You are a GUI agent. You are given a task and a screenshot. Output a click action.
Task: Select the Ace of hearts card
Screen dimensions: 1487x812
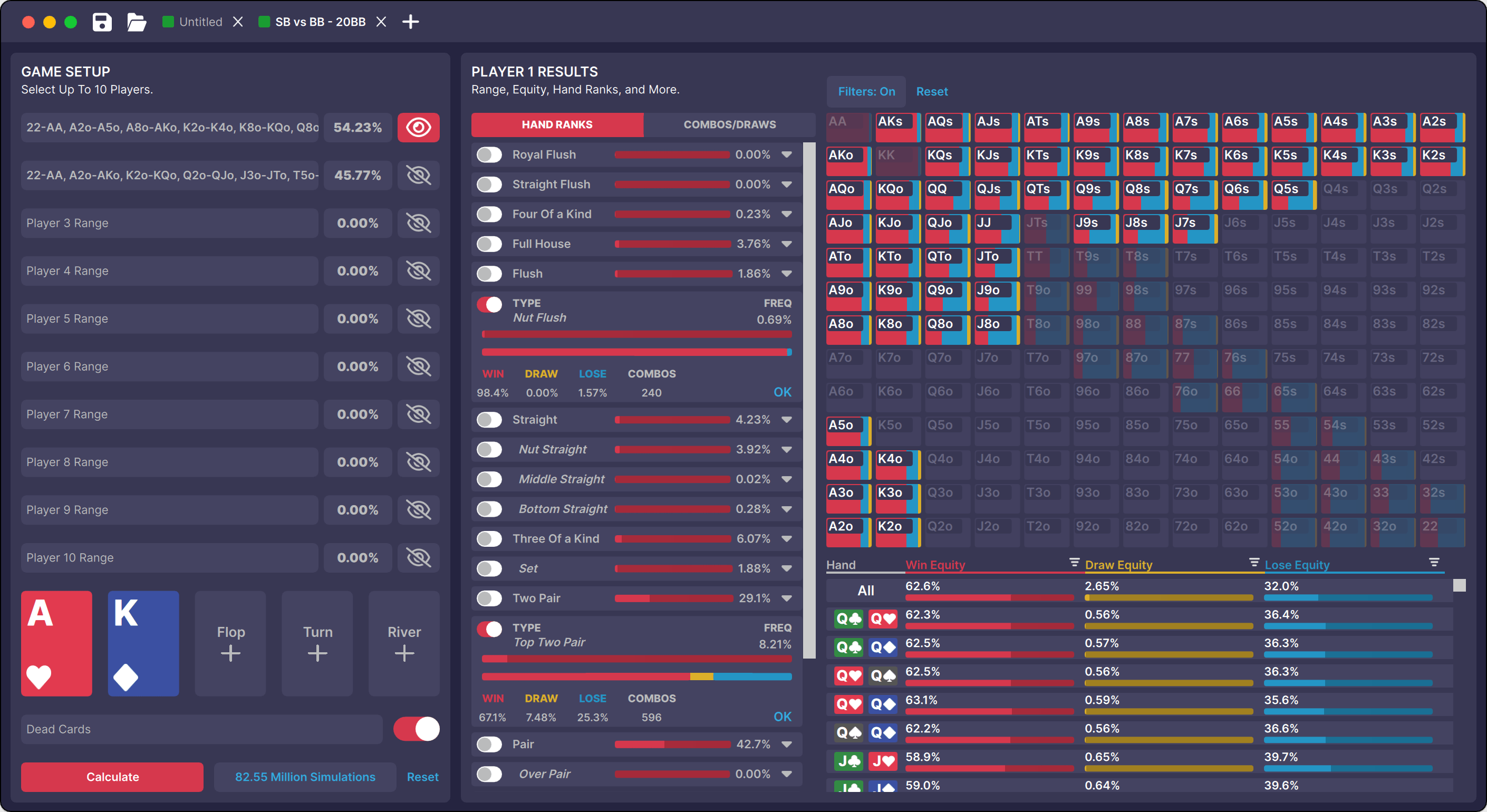click(56, 643)
